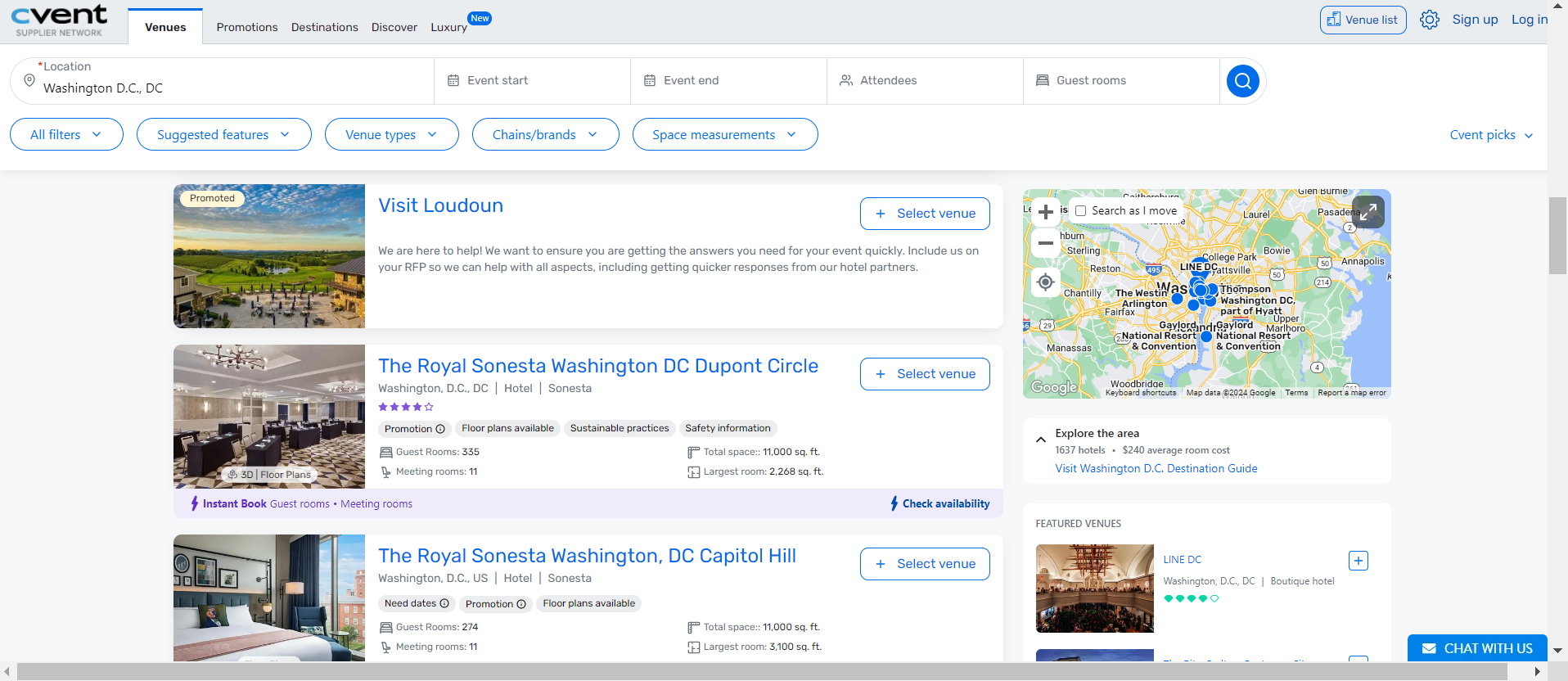The height and width of the screenshot is (681, 1568).
Task: Click the CHAT WITH US button
Action: 1477,648
